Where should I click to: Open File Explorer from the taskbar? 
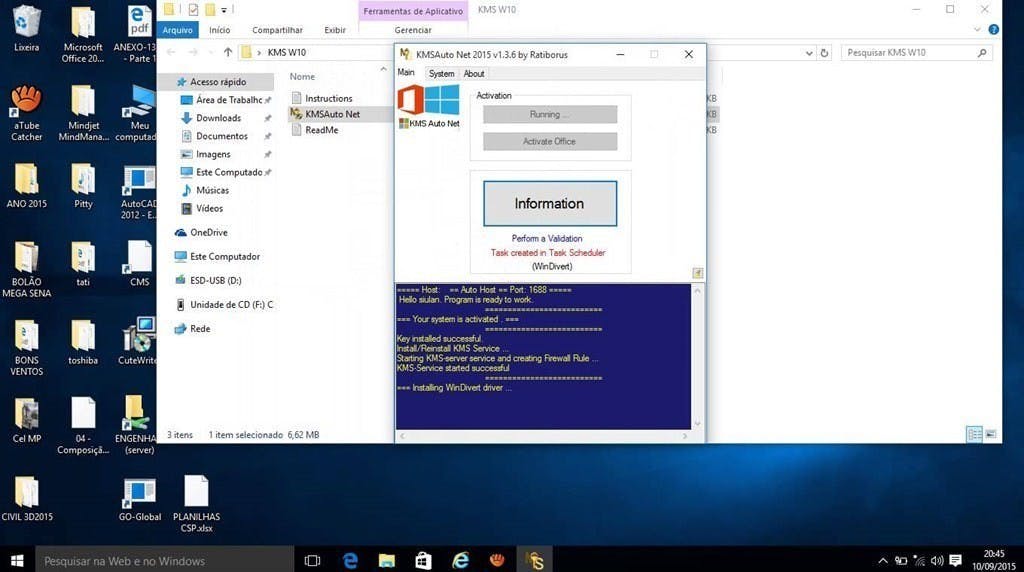click(x=387, y=560)
